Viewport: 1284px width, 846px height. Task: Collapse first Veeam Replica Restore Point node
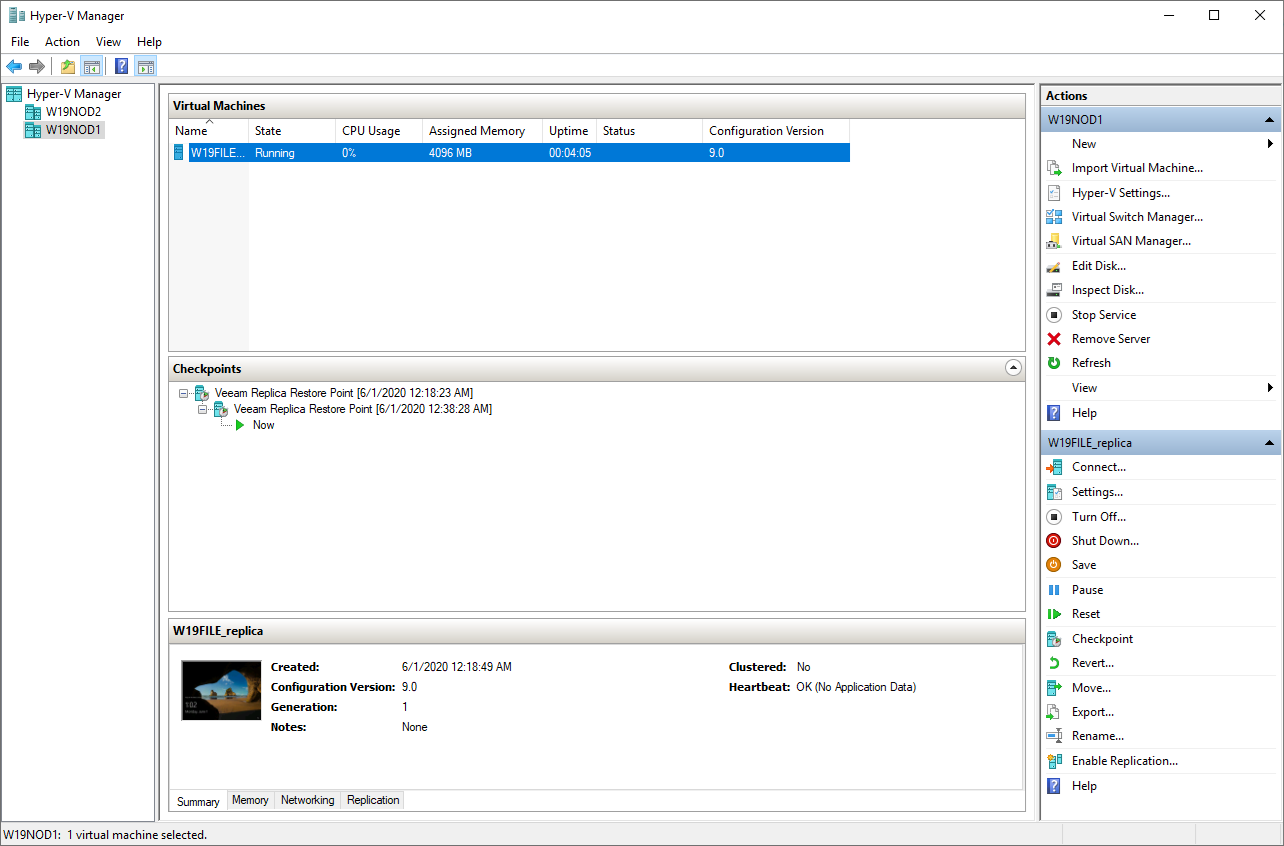183,394
